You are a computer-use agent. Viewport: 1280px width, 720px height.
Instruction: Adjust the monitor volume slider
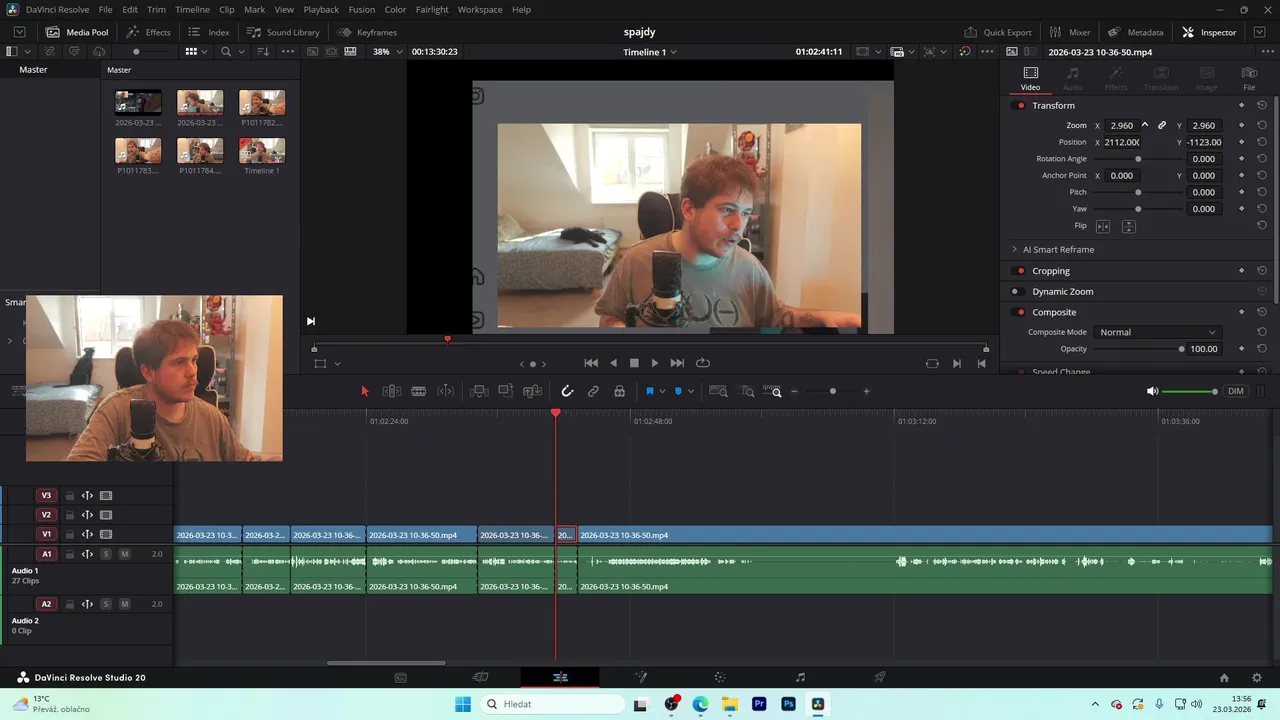[x=1191, y=391]
